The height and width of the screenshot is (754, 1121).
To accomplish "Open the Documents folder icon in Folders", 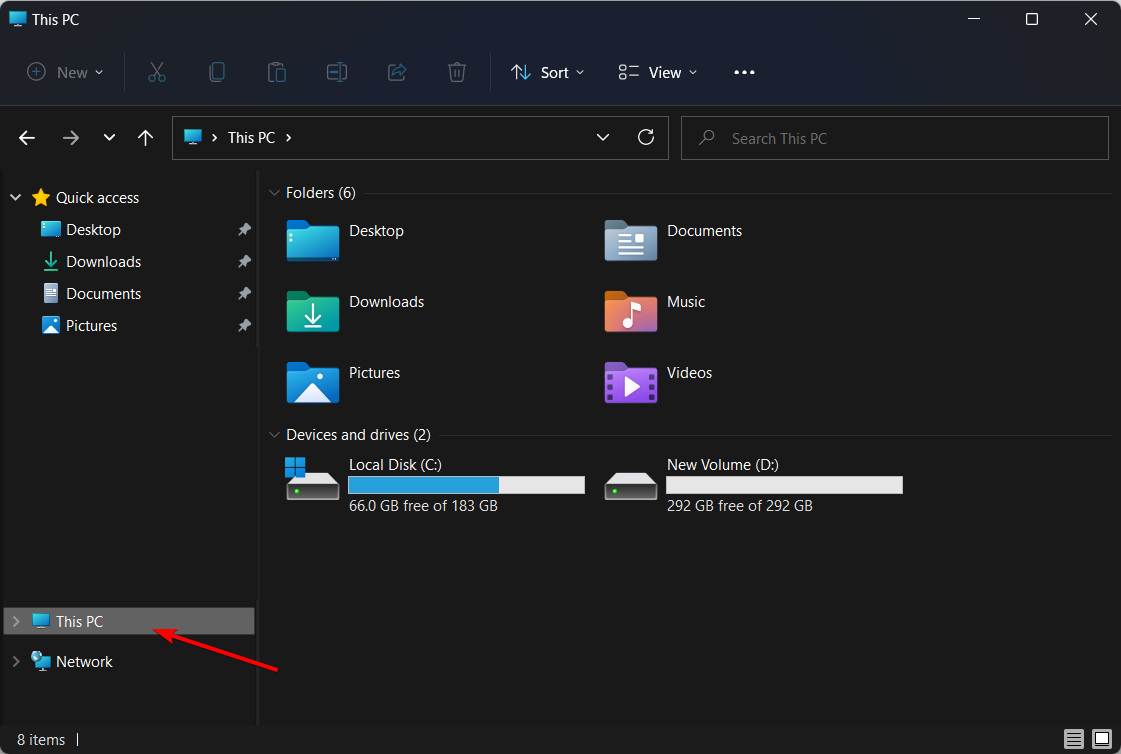I will [631, 240].
